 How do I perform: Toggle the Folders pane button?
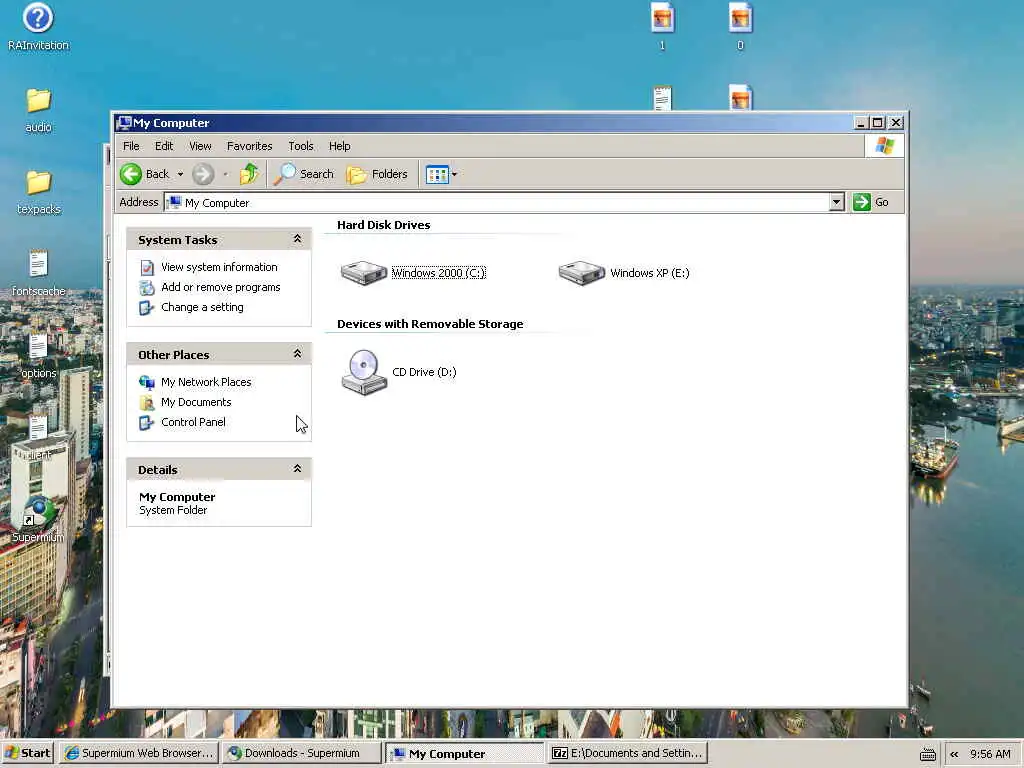[377, 174]
